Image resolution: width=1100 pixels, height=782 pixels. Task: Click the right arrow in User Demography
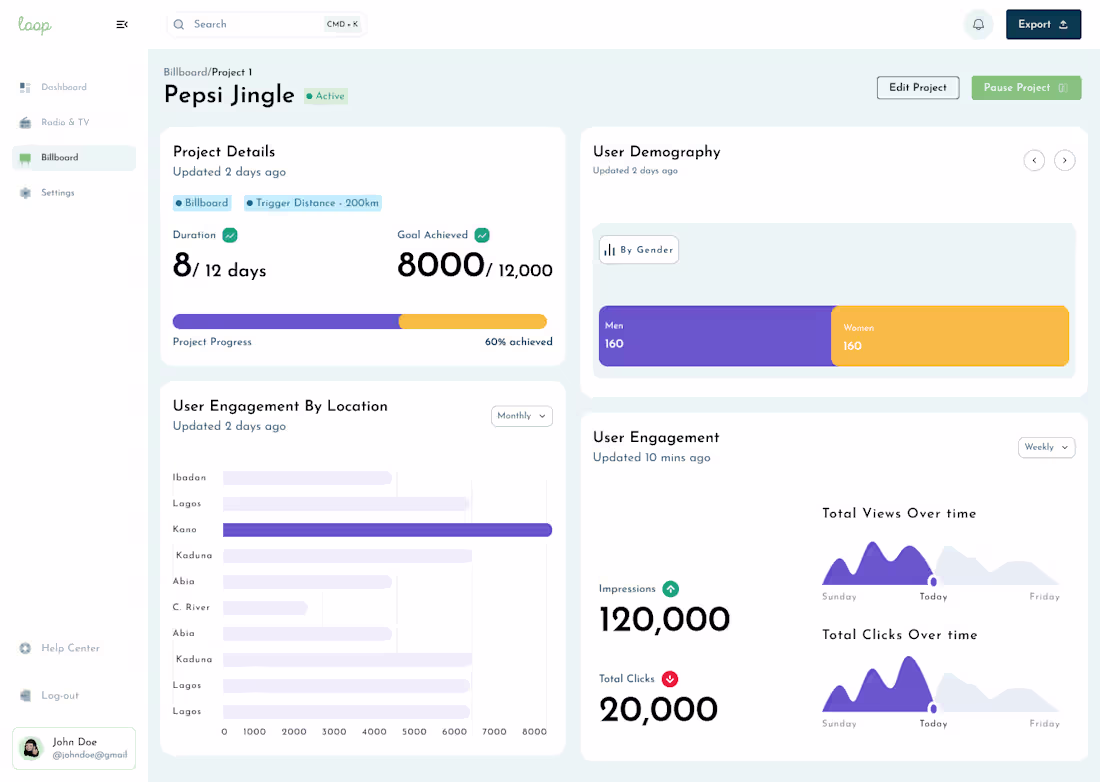tap(1064, 160)
